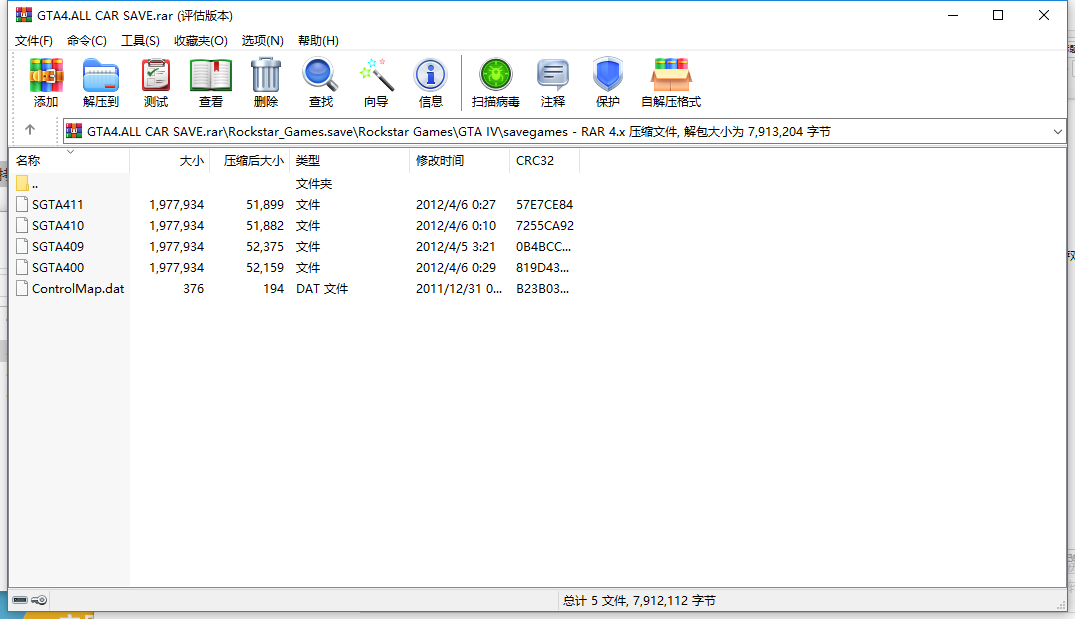Screen dimensions: 1075x619
Task: Click the SGTA411 file name
Action: [x=58, y=204]
